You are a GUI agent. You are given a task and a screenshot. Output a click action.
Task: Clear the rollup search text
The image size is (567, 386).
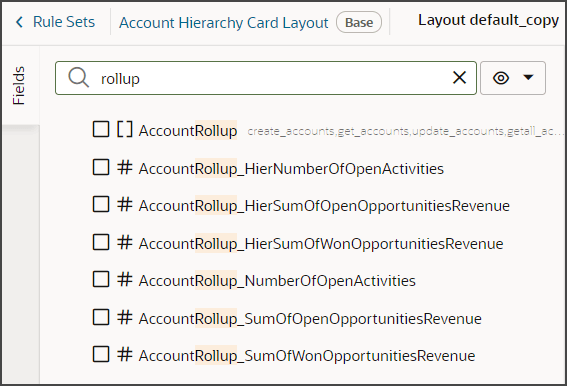pyautogui.click(x=459, y=77)
